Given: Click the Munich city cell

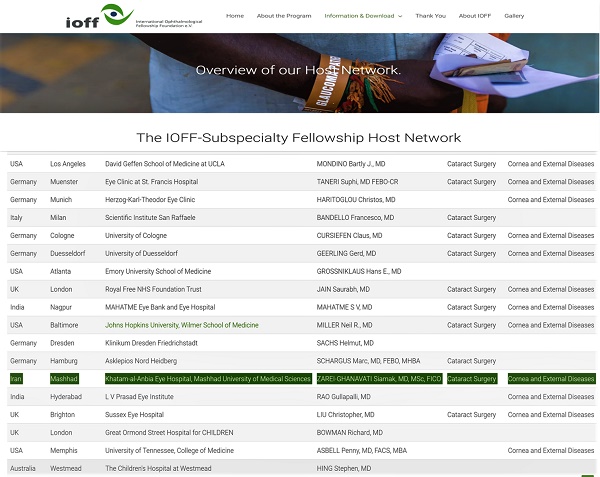Looking at the screenshot, I should [x=61, y=200].
